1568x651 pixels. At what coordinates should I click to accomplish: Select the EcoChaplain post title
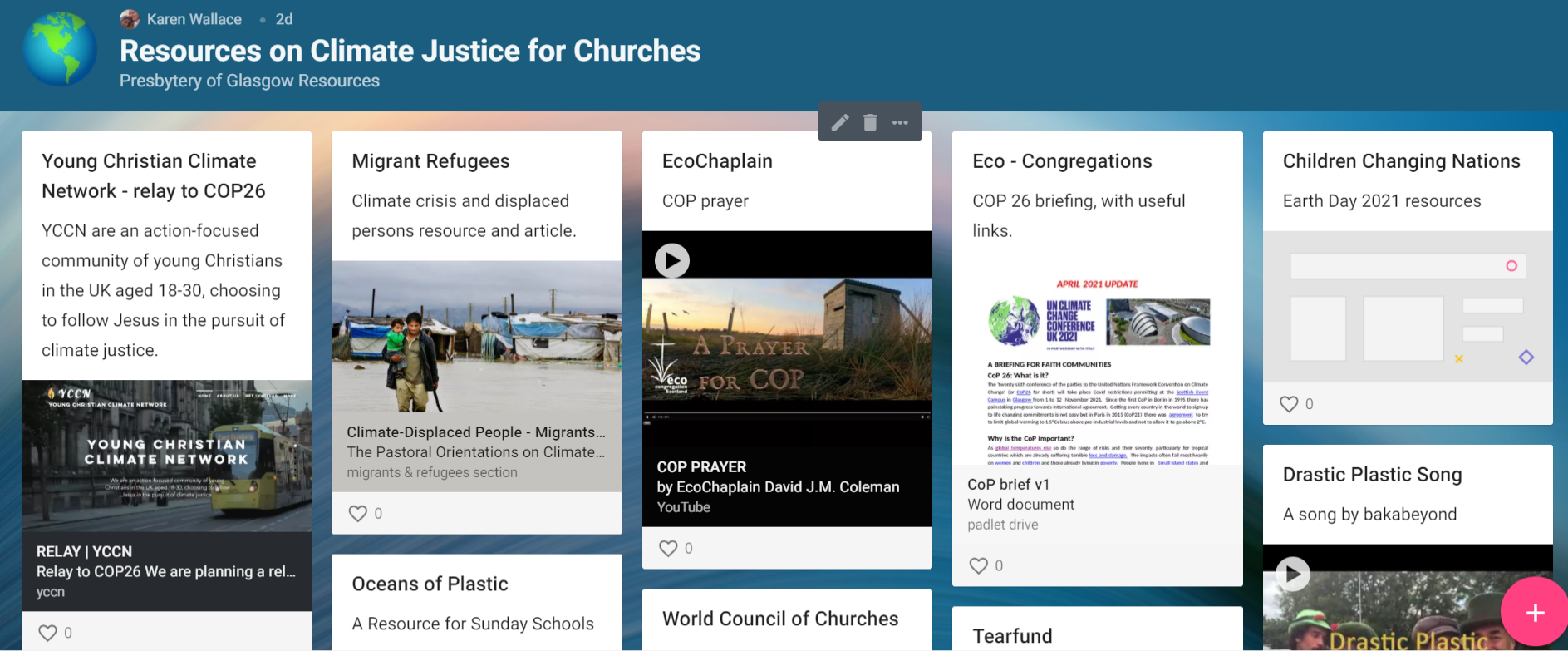click(717, 161)
